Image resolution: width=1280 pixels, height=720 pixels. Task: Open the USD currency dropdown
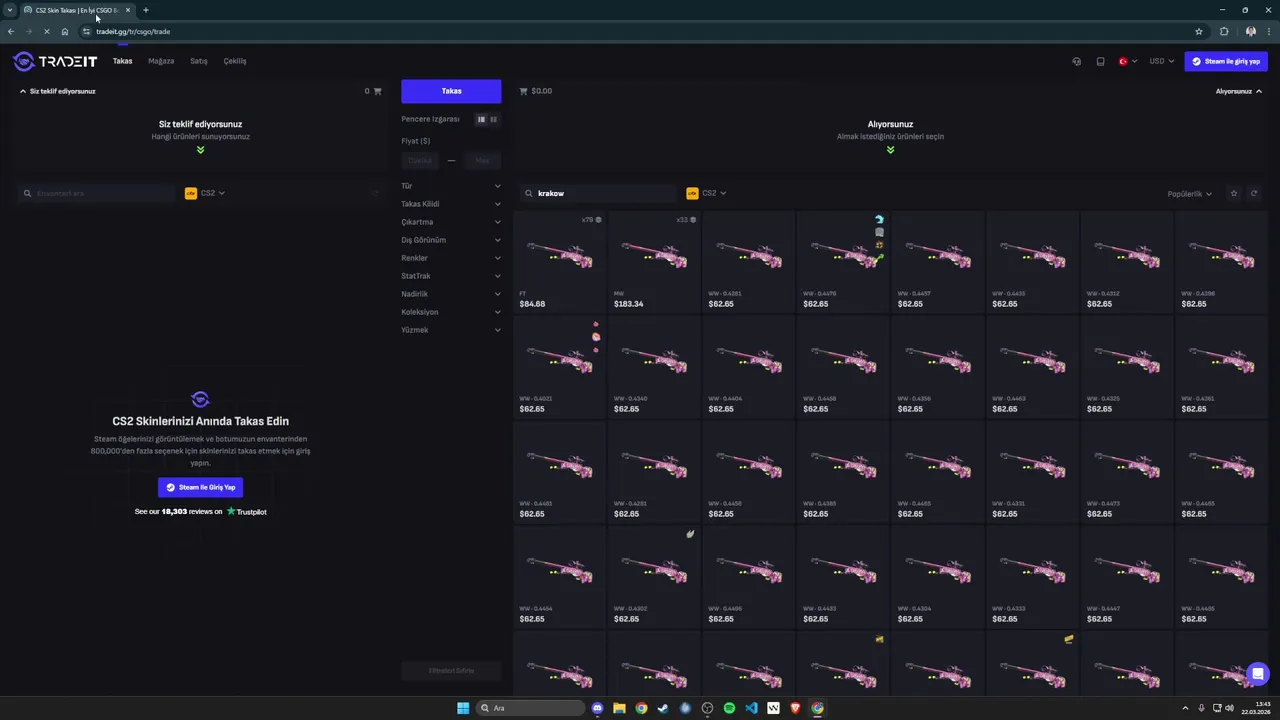pos(1162,61)
